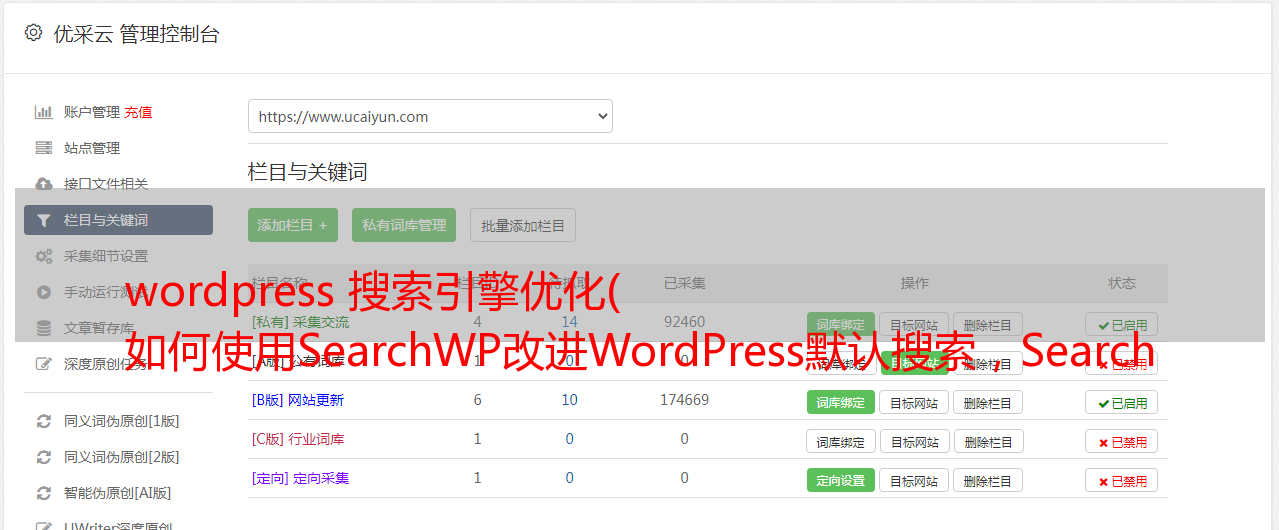This screenshot has height=530, width=1279.
Task: Click 删除栏目 in the 定向采集 row
Action: tap(988, 480)
